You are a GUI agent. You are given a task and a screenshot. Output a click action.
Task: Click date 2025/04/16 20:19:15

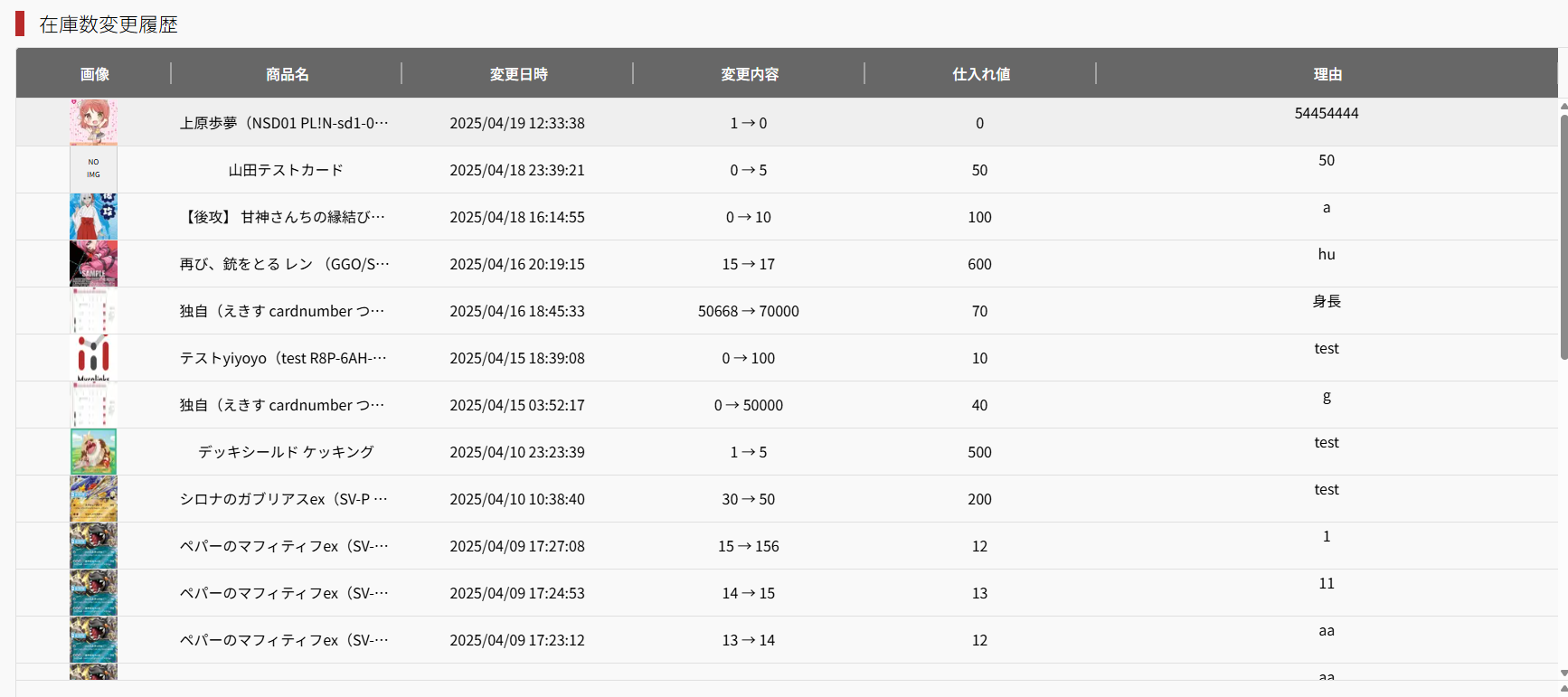(517, 264)
